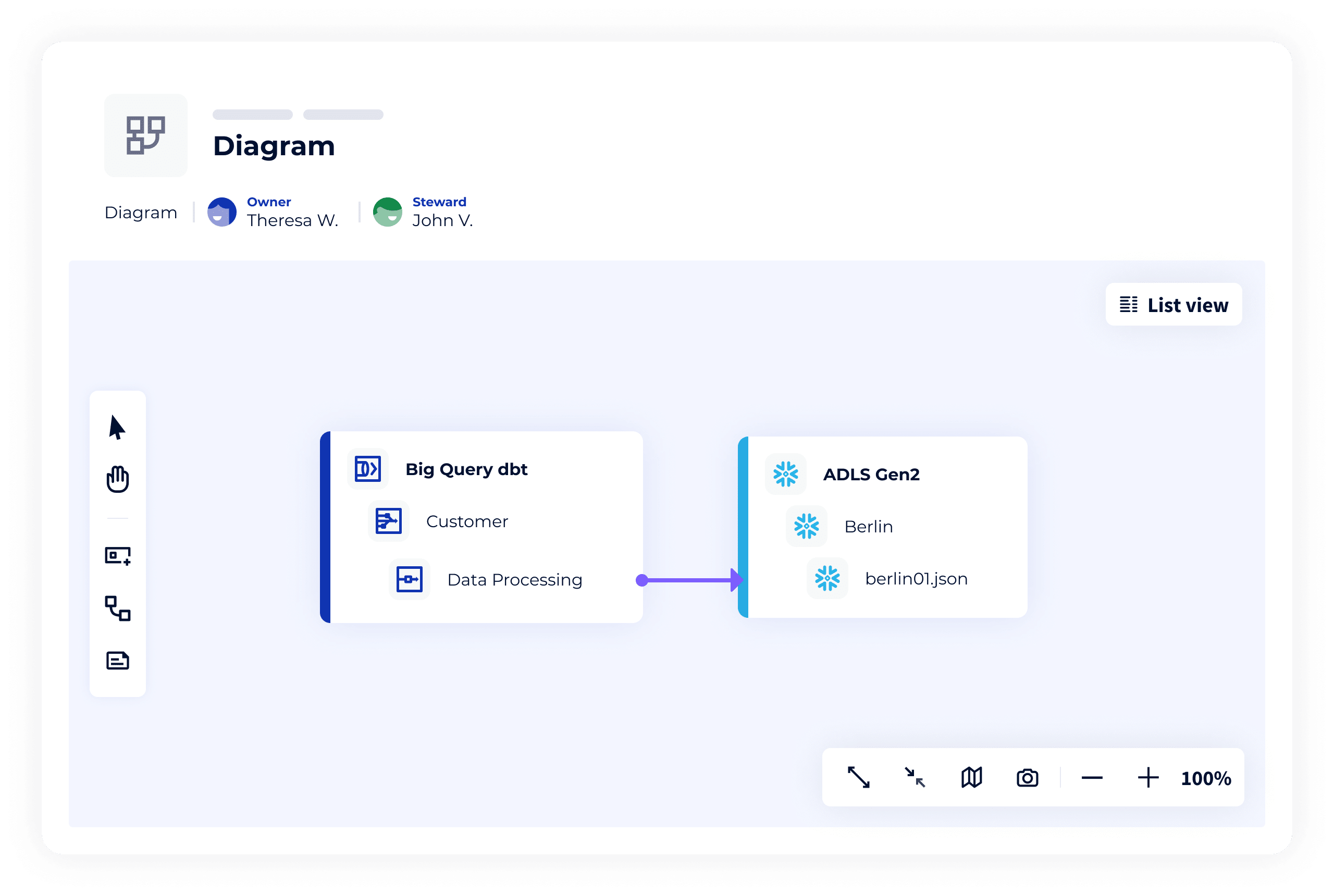Select the Berlin row label
The image size is (1334, 896).
tap(868, 526)
